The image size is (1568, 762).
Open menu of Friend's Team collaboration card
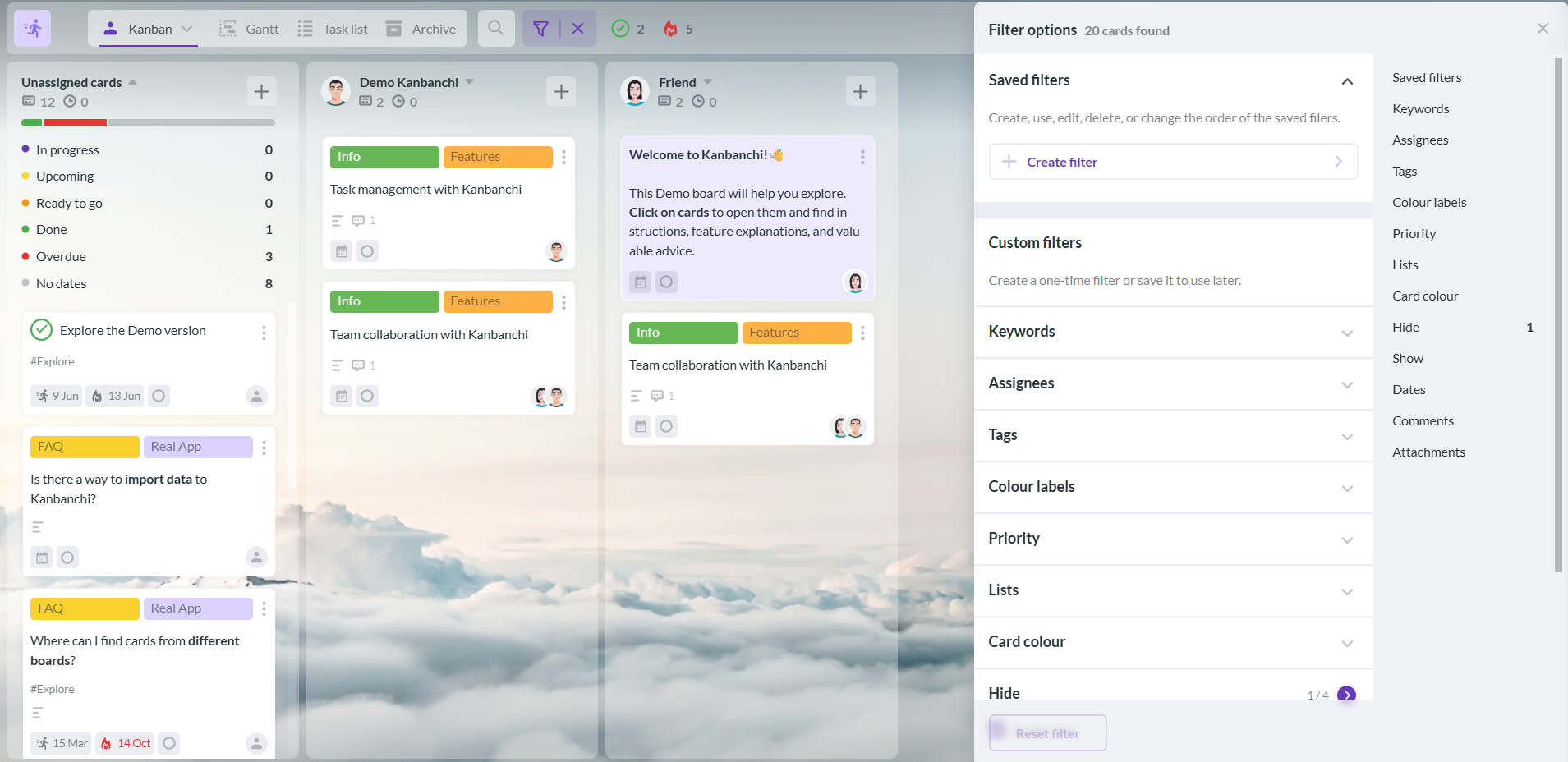(x=862, y=333)
